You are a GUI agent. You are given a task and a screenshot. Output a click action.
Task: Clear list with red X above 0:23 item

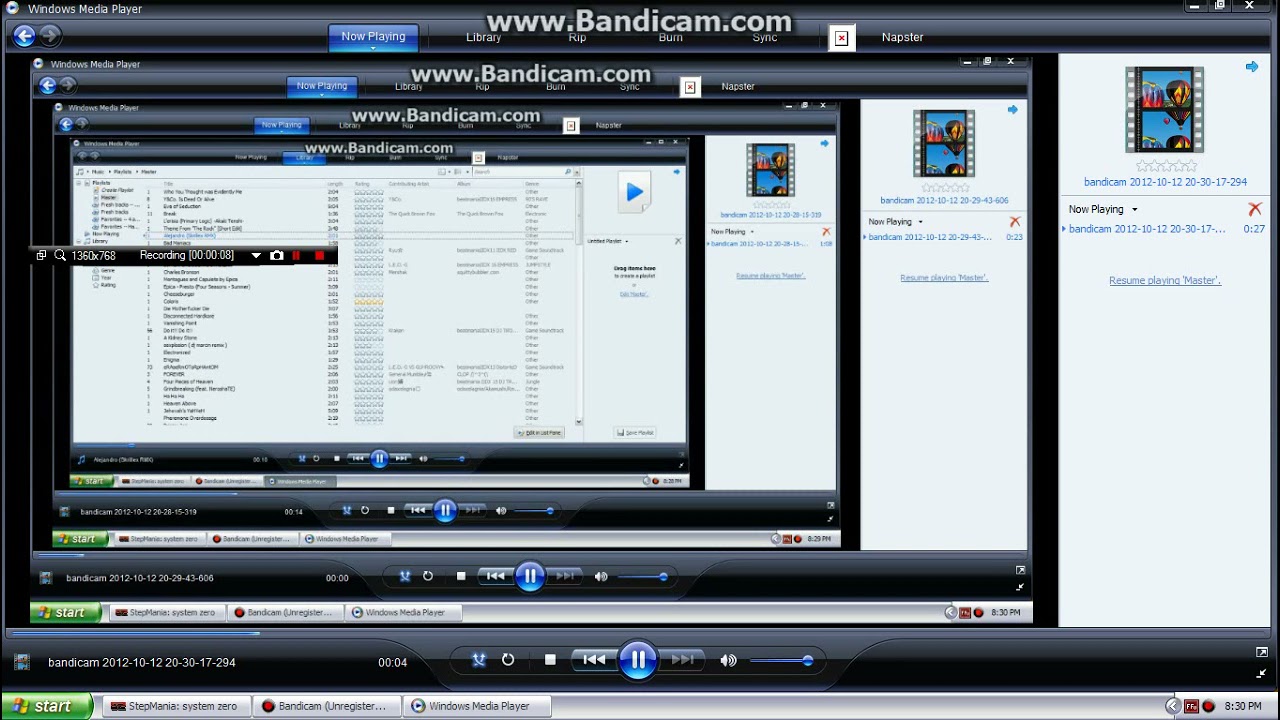click(1015, 222)
